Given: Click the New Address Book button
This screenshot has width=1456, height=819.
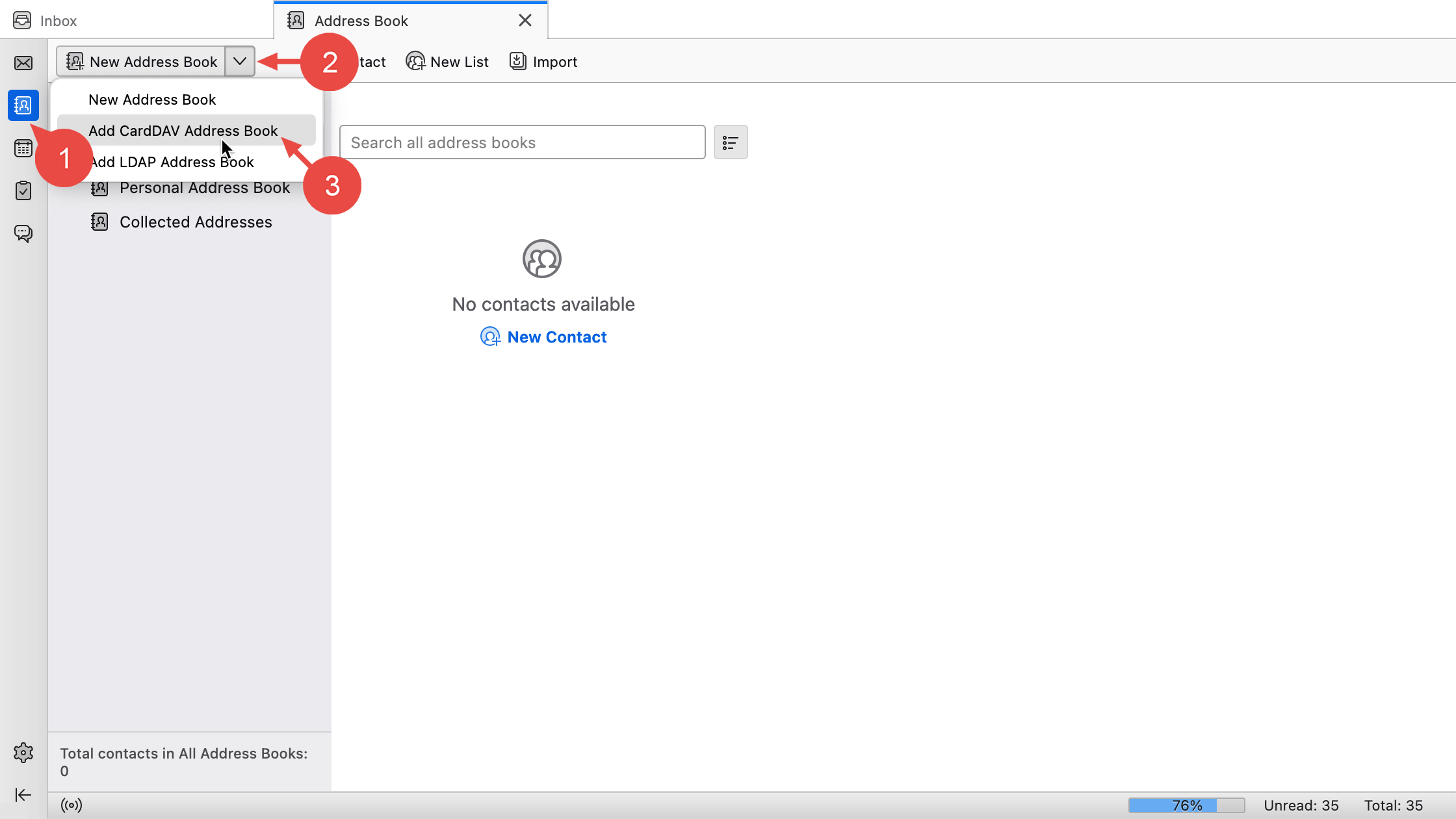Looking at the screenshot, I should click(142, 62).
